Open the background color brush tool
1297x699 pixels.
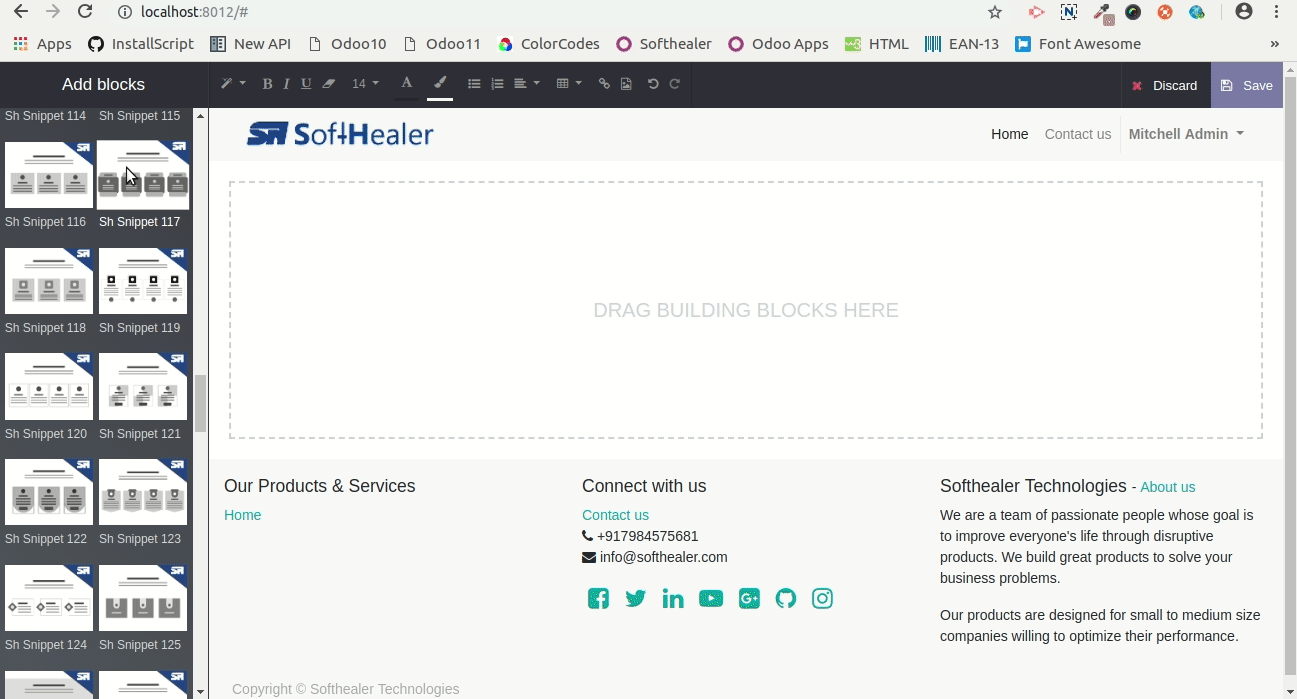tap(440, 84)
